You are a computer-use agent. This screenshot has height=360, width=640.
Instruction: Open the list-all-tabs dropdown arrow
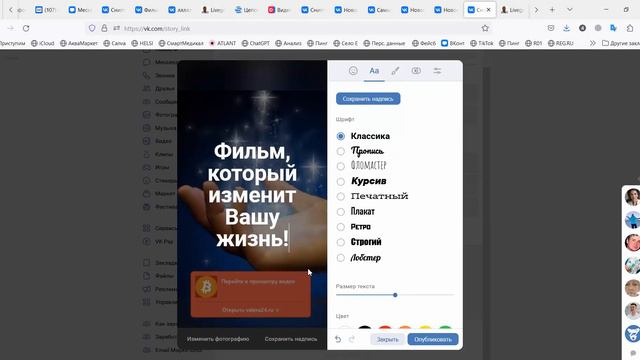point(570,10)
